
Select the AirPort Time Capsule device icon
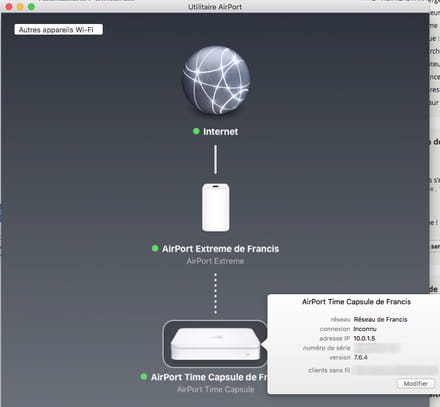click(215, 344)
